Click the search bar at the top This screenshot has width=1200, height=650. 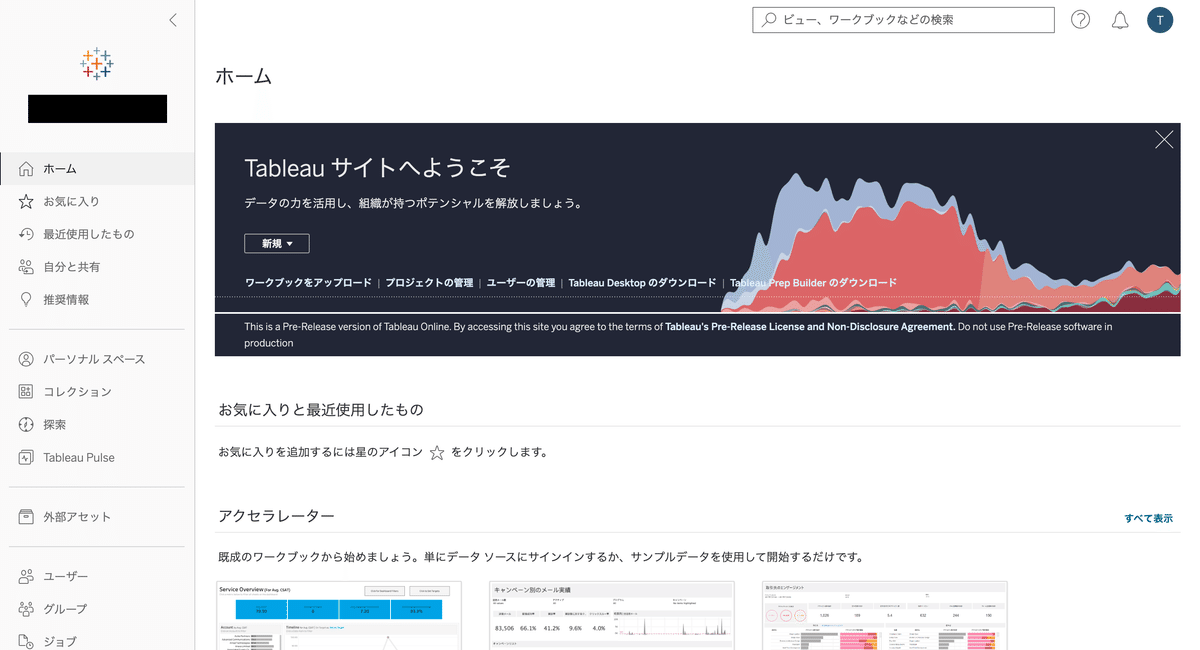(902, 19)
